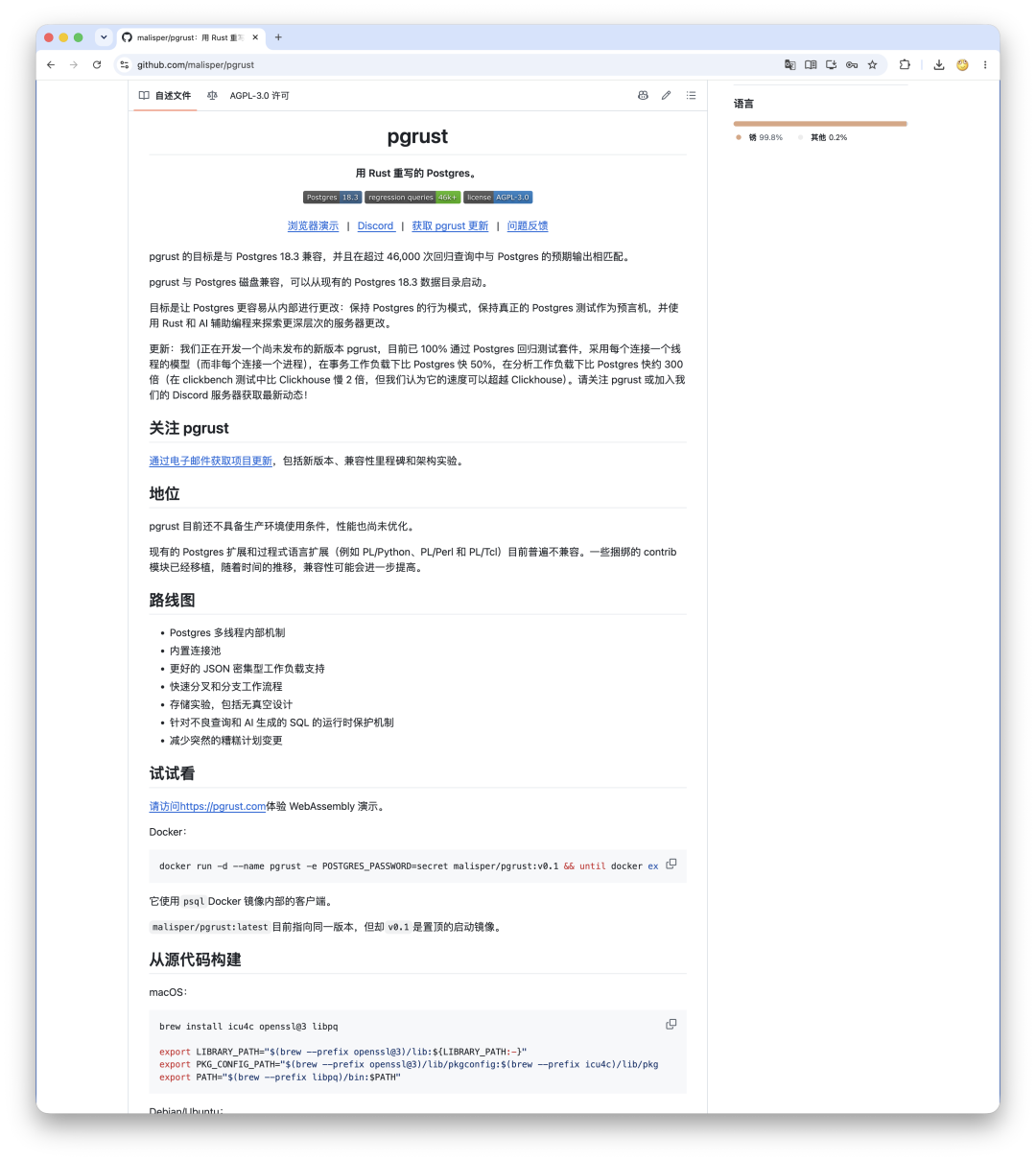The image size is (1036, 1161).
Task: Click the 内置连接池 roadmap item
Action: (x=196, y=652)
